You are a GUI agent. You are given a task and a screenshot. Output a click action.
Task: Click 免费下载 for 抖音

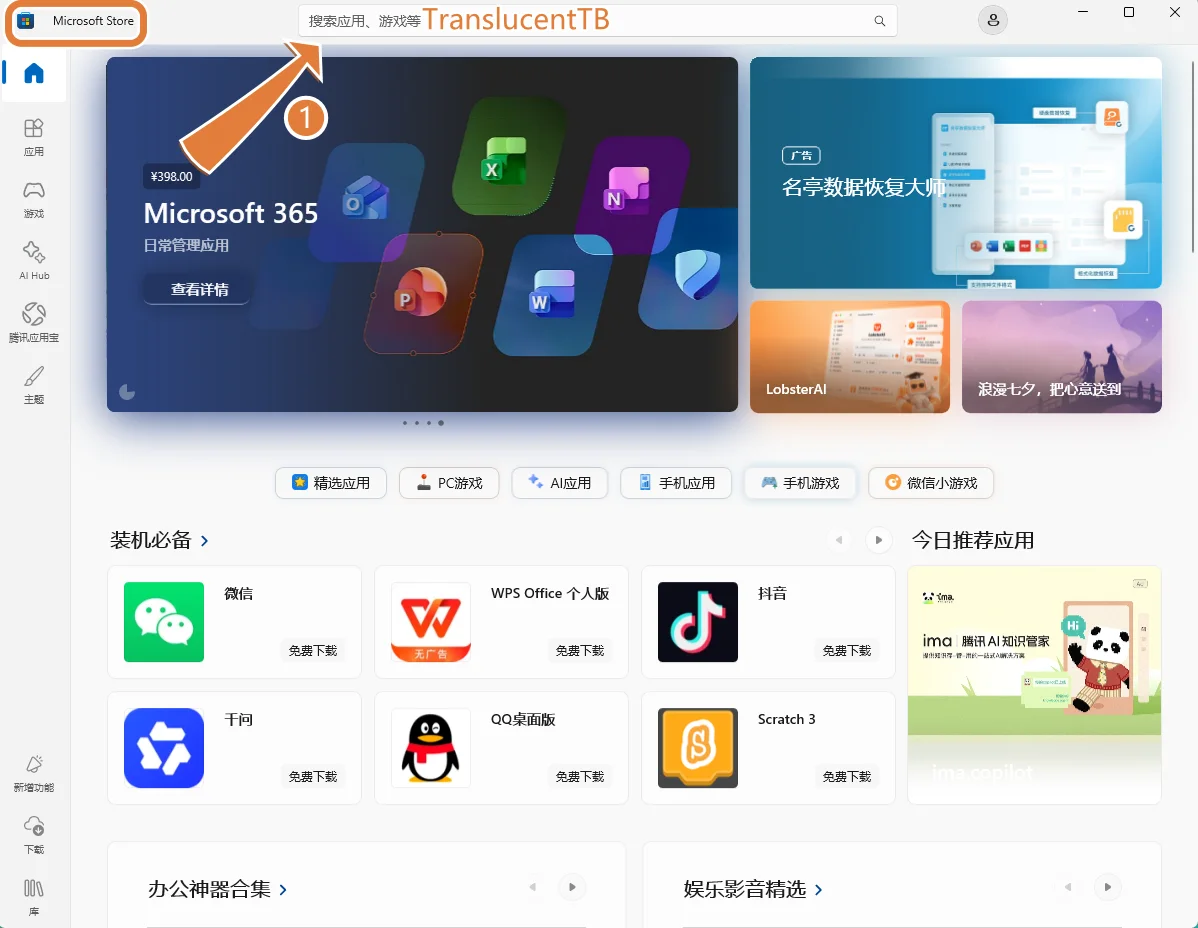pos(847,651)
